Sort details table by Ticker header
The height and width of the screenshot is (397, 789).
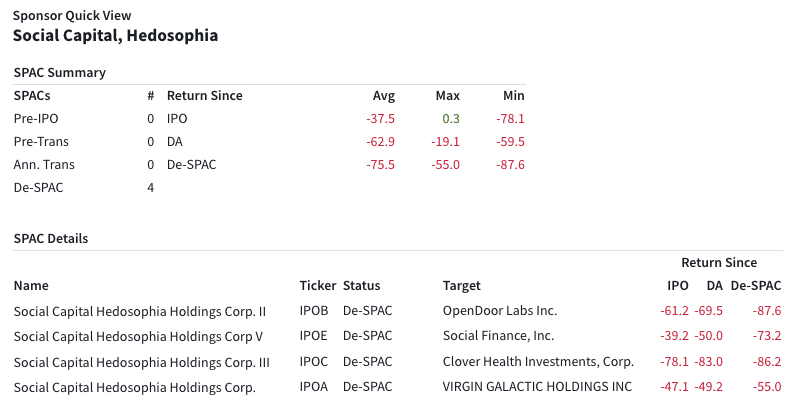[x=318, y=286]
